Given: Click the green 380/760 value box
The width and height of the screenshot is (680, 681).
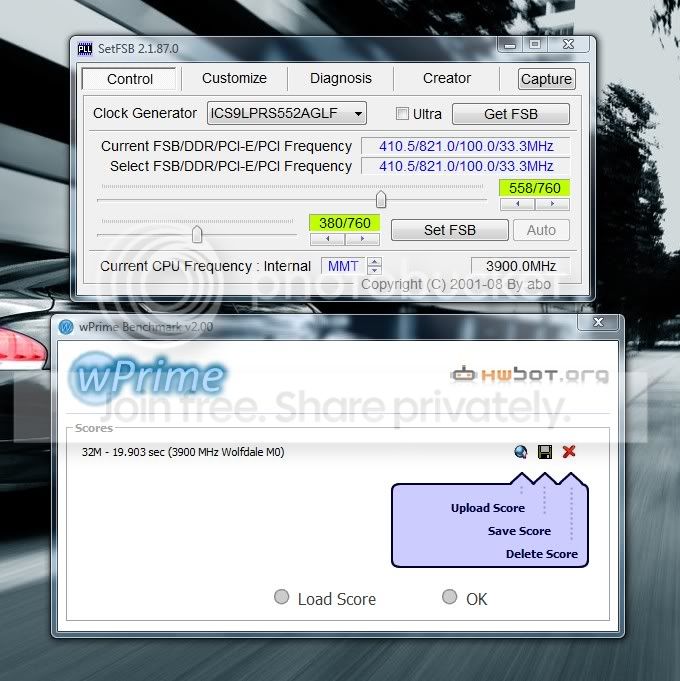Looking at the screenshot, I should (x=344, y=223).
